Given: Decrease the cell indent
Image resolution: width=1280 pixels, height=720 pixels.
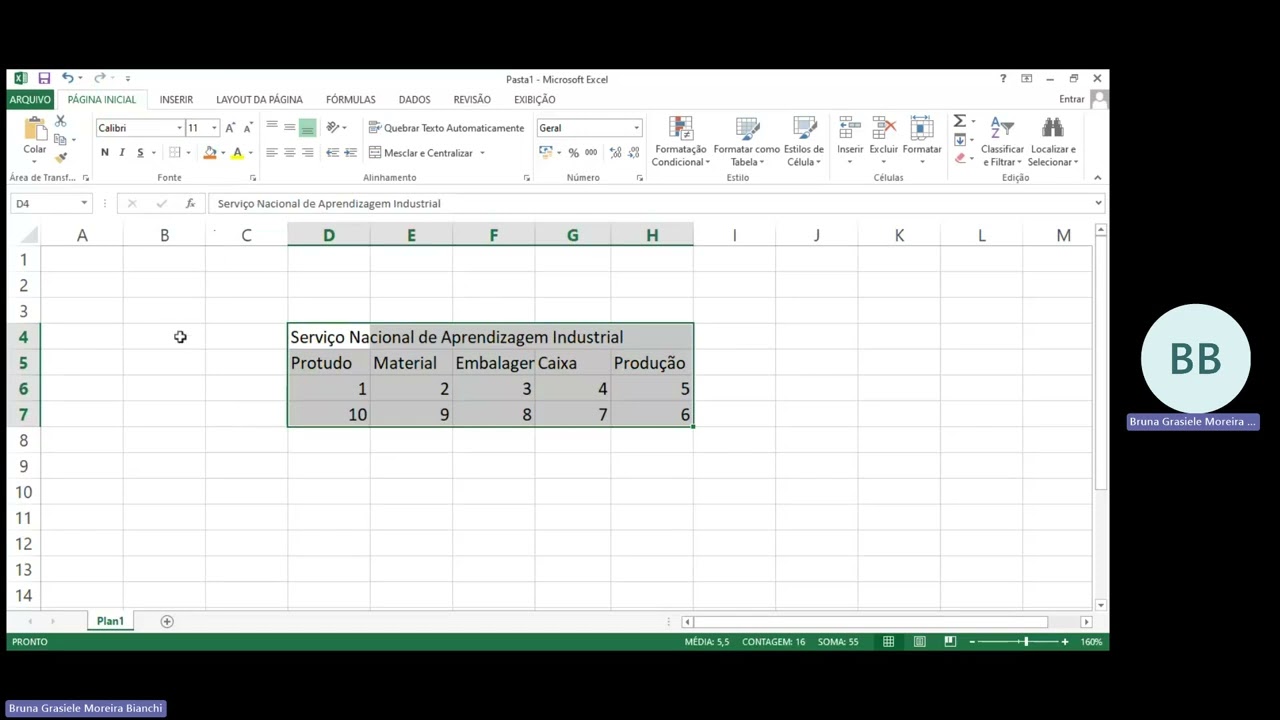Looking at the screenshot, I should tap(333, 153).
